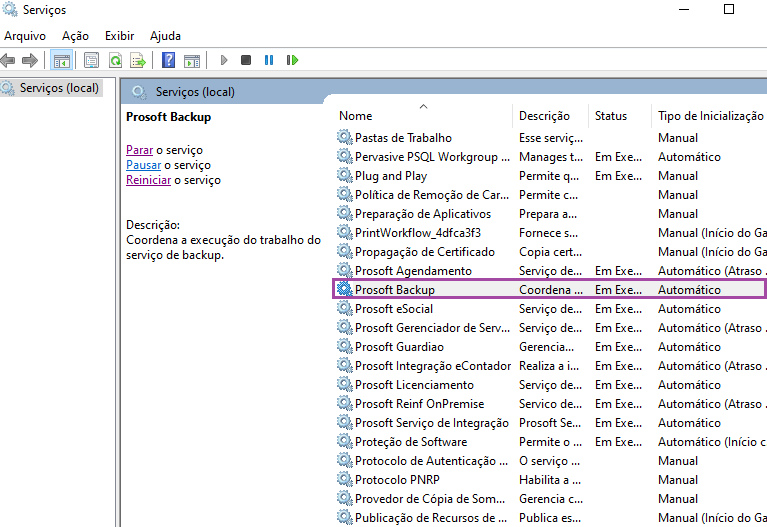This screenshot has height=527, width=767.
Task: Click the Parar link to stop the service
Action: [x=139, y=150]
